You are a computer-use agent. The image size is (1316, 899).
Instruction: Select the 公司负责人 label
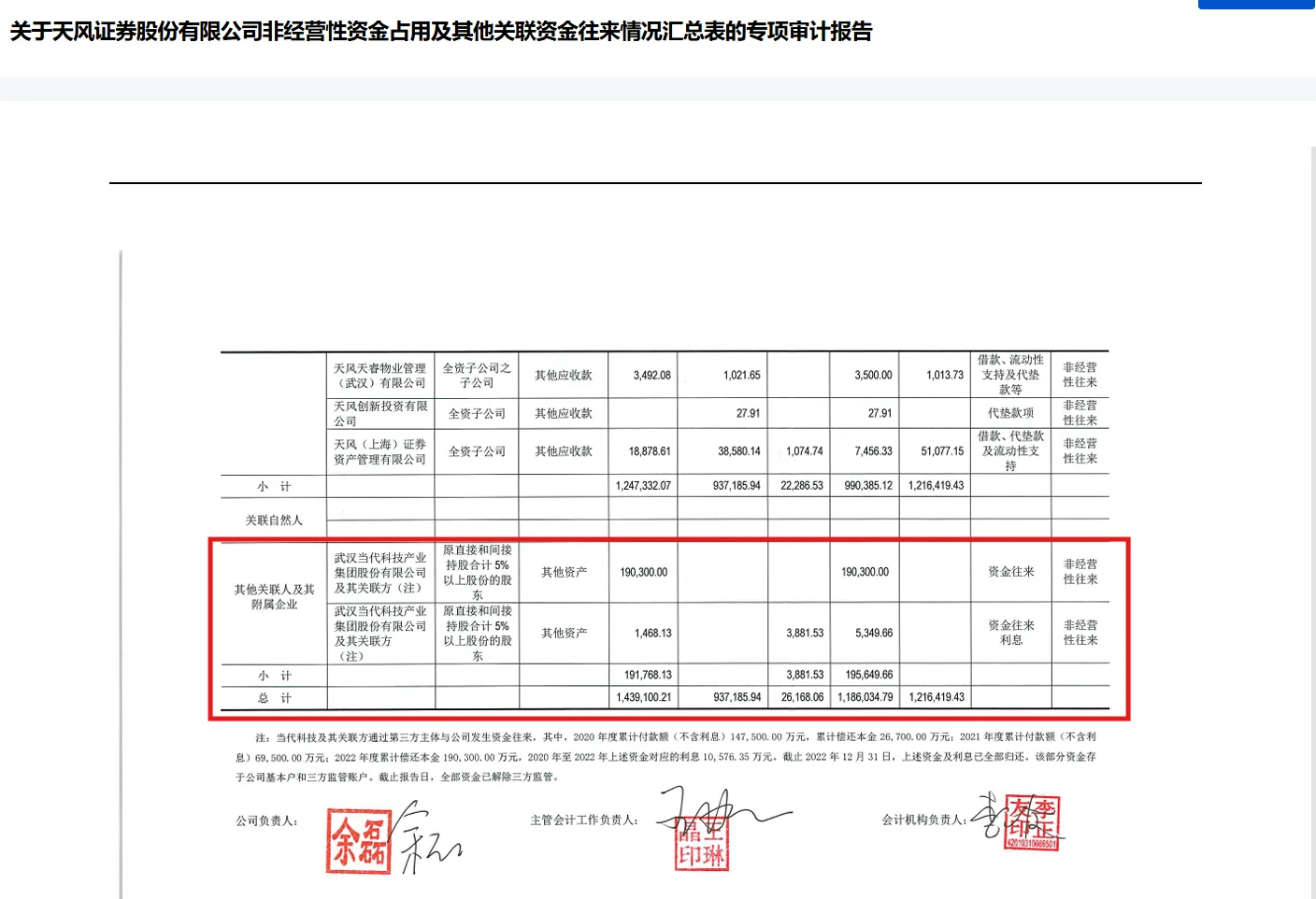[267, 821]
